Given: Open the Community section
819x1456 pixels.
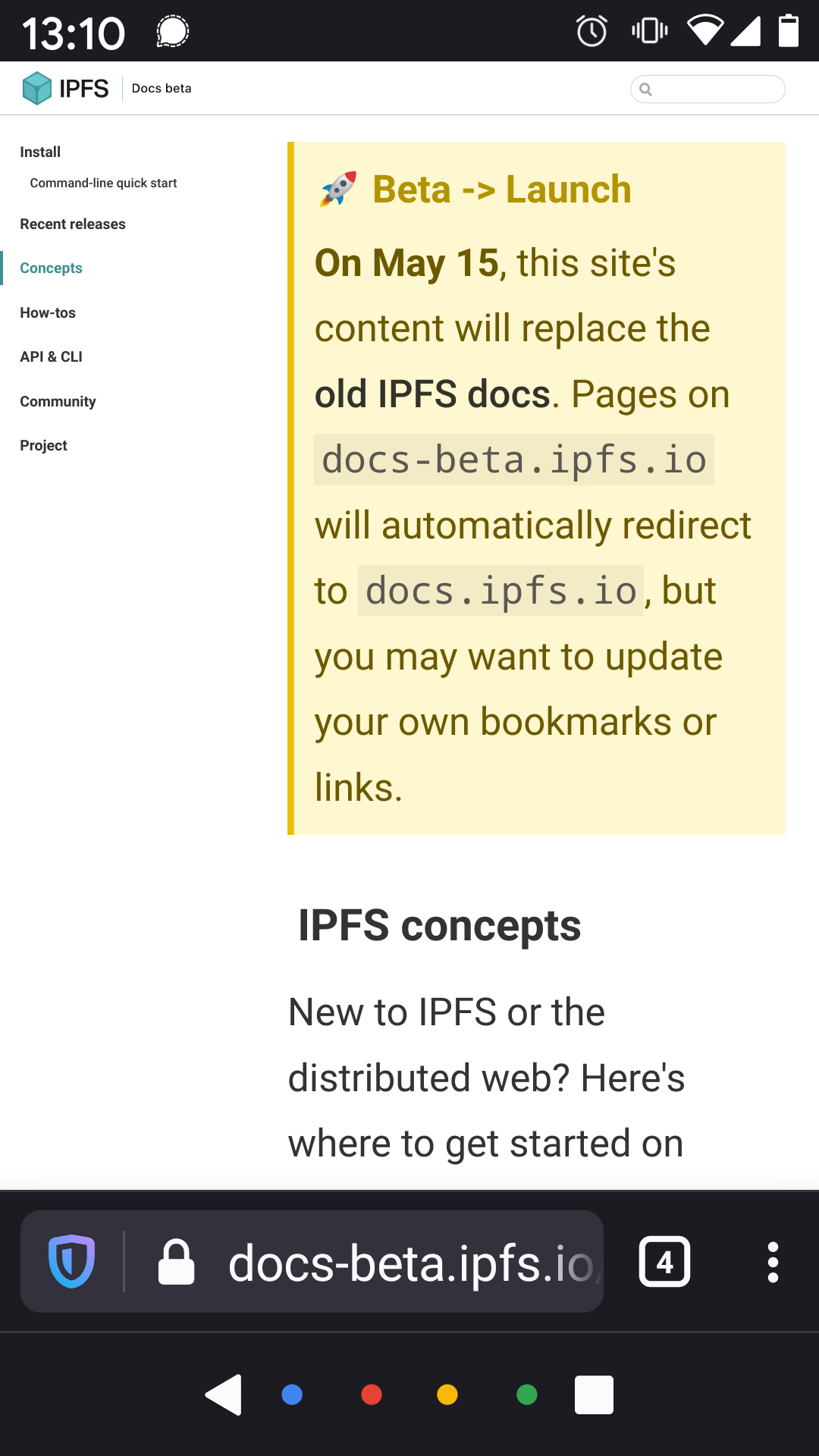Looking at the screenshot, I should (x=58, y=401).
